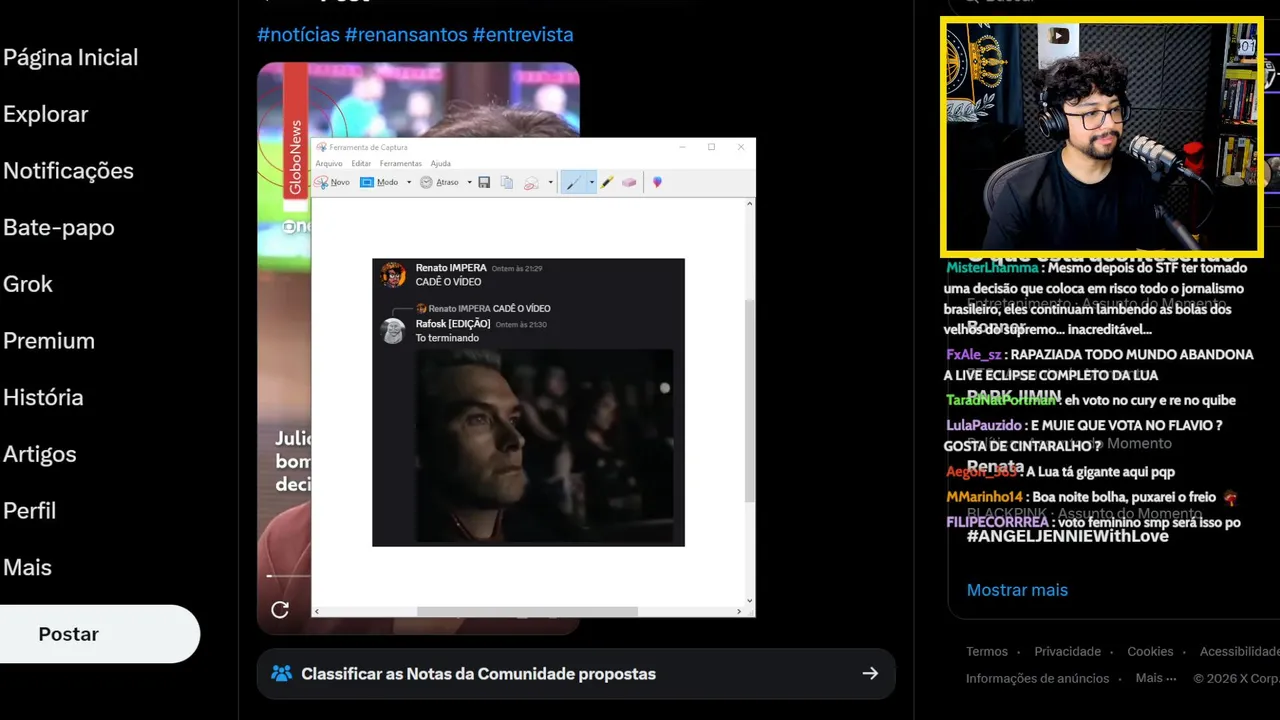Screen dimensions: 1280x720
Task: Click the YouTube icon on the webcam overlay
Action: pyautogui.click(x=1059, y=36)
